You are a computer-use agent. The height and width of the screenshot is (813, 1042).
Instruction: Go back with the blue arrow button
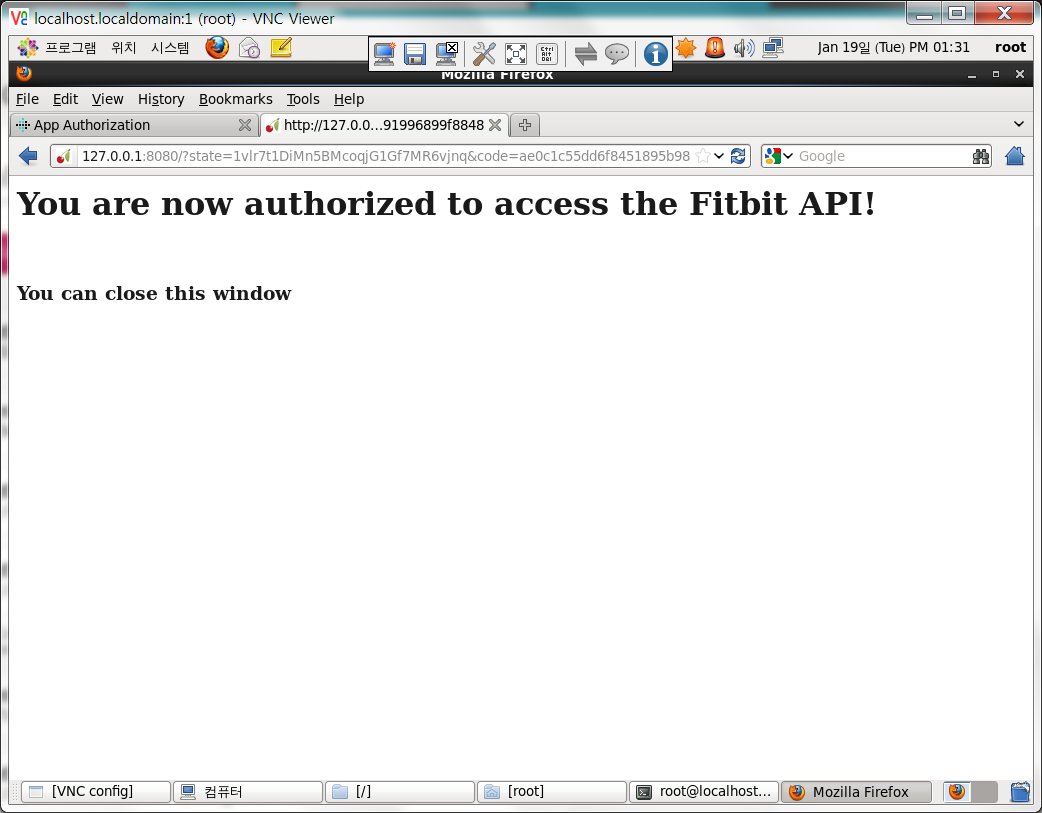pos(28,156)
